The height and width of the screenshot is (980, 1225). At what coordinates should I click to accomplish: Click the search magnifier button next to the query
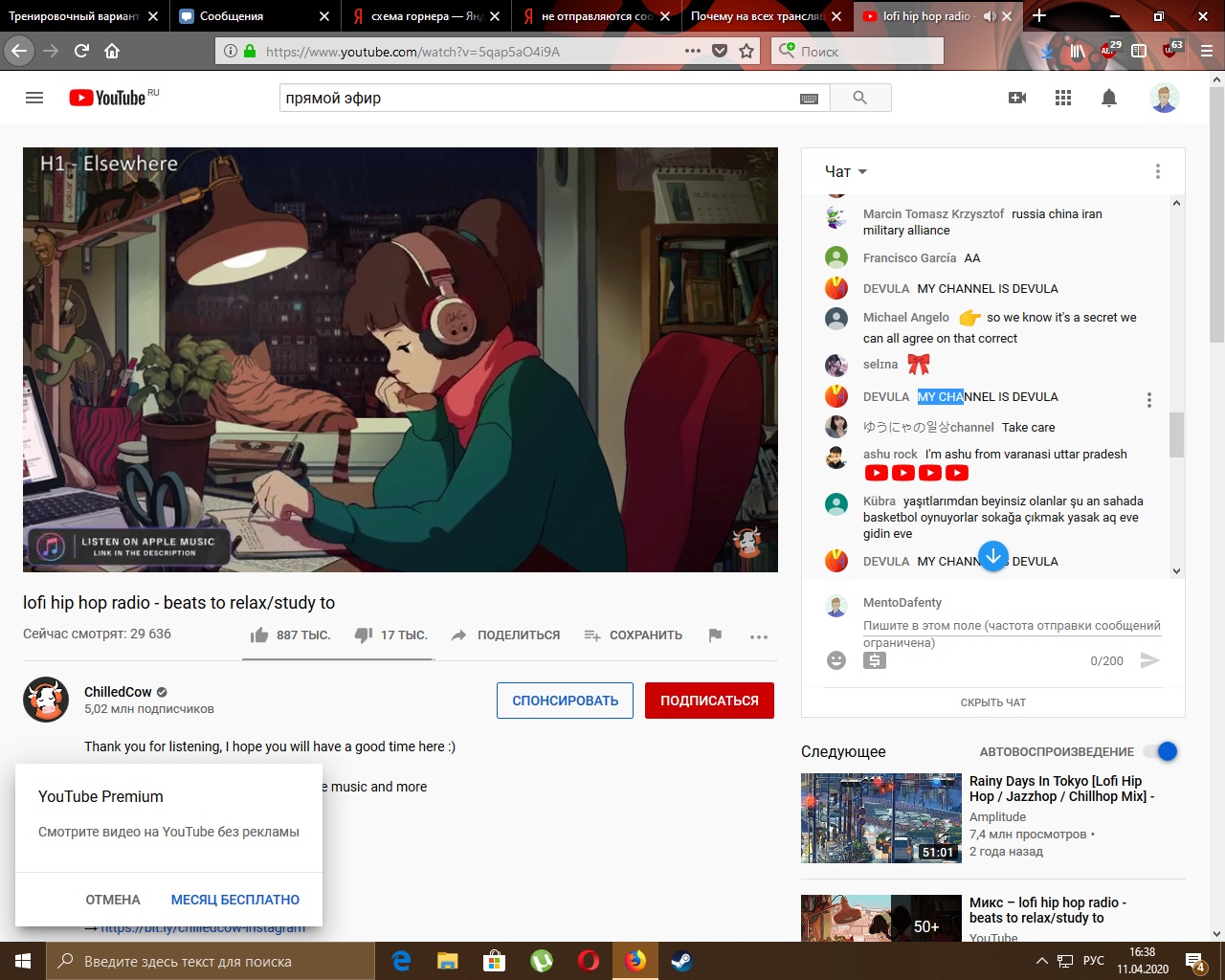pos(859,98)
